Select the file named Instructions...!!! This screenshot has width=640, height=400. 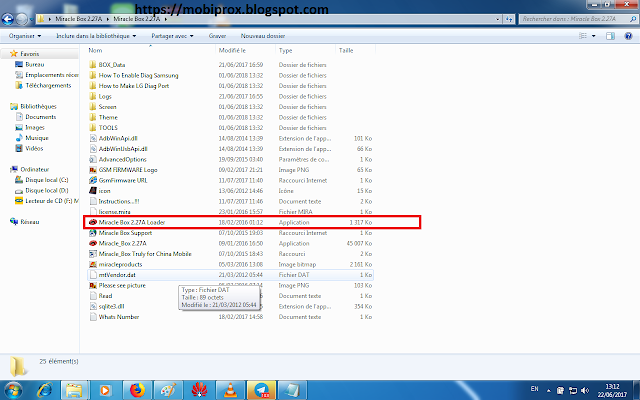pos(119,201)
